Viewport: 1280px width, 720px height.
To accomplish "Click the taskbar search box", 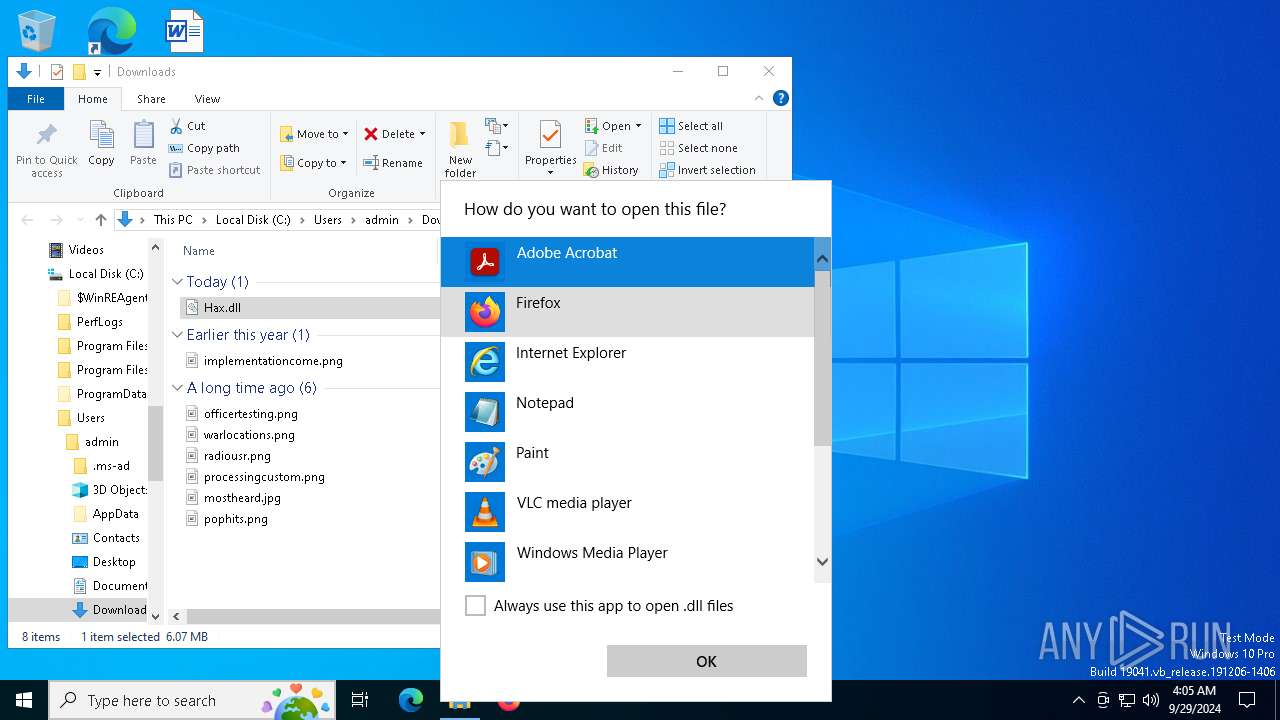I will click(x=193, y=700).
